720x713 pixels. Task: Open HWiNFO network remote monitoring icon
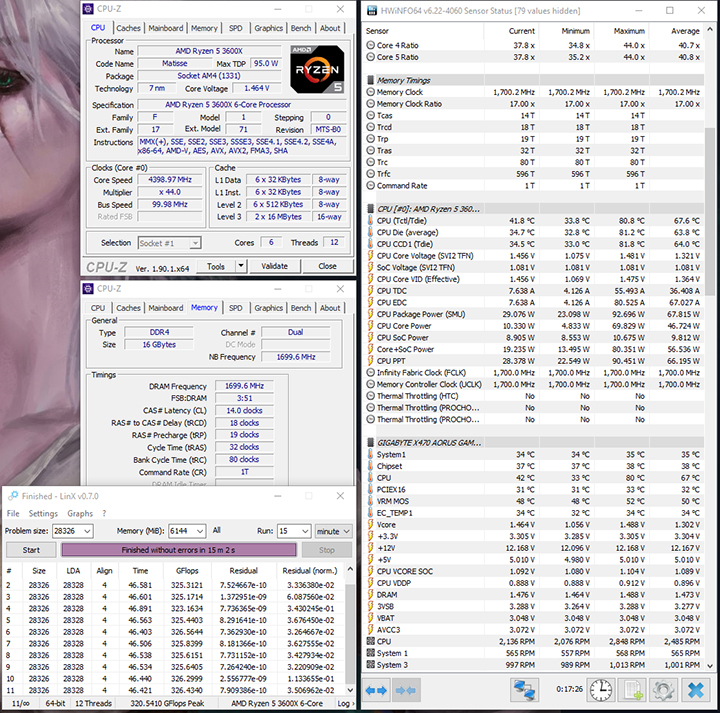[523, 691]
